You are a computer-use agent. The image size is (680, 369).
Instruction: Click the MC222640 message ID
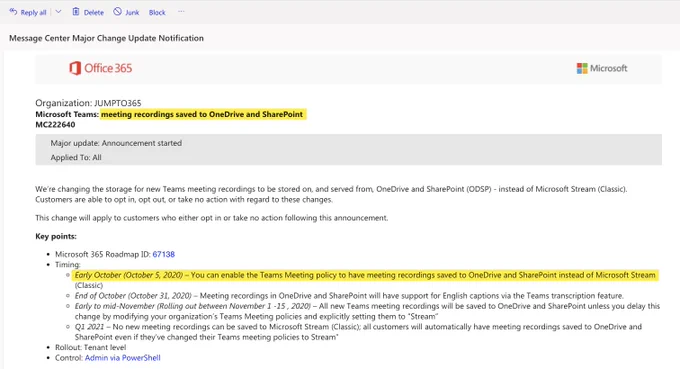[x=55, y=124]
